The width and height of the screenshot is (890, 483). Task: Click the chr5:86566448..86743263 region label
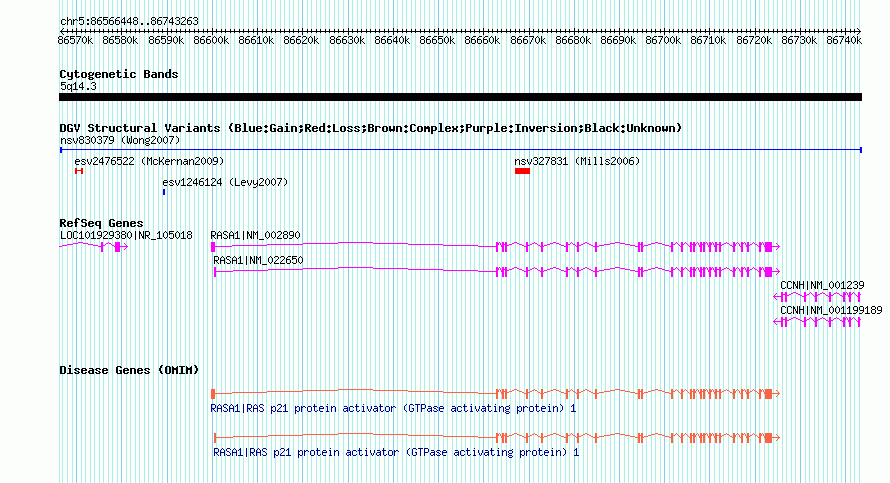click(x=129, y=22)
